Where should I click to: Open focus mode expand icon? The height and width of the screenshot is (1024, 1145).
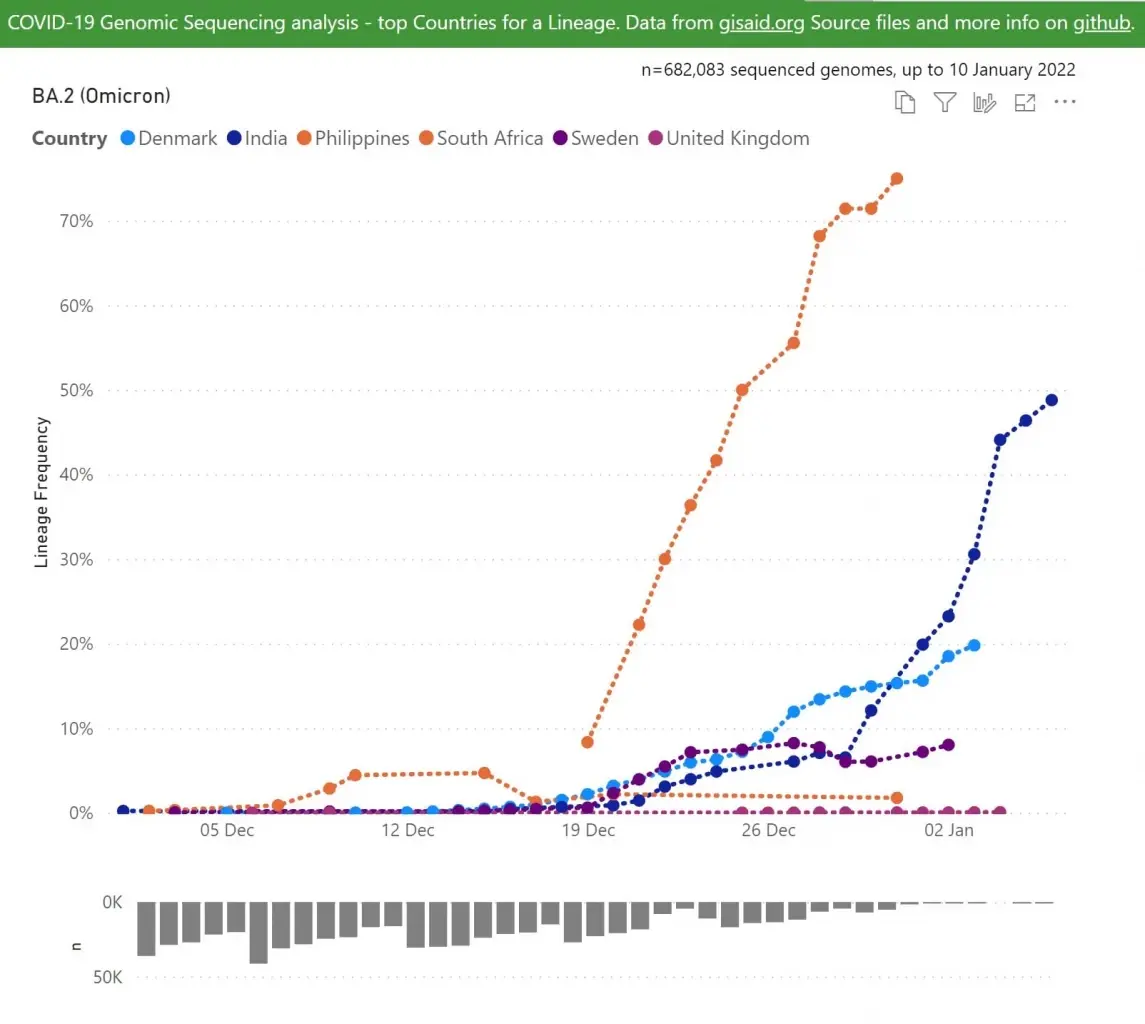click(x=1025, y=103)
